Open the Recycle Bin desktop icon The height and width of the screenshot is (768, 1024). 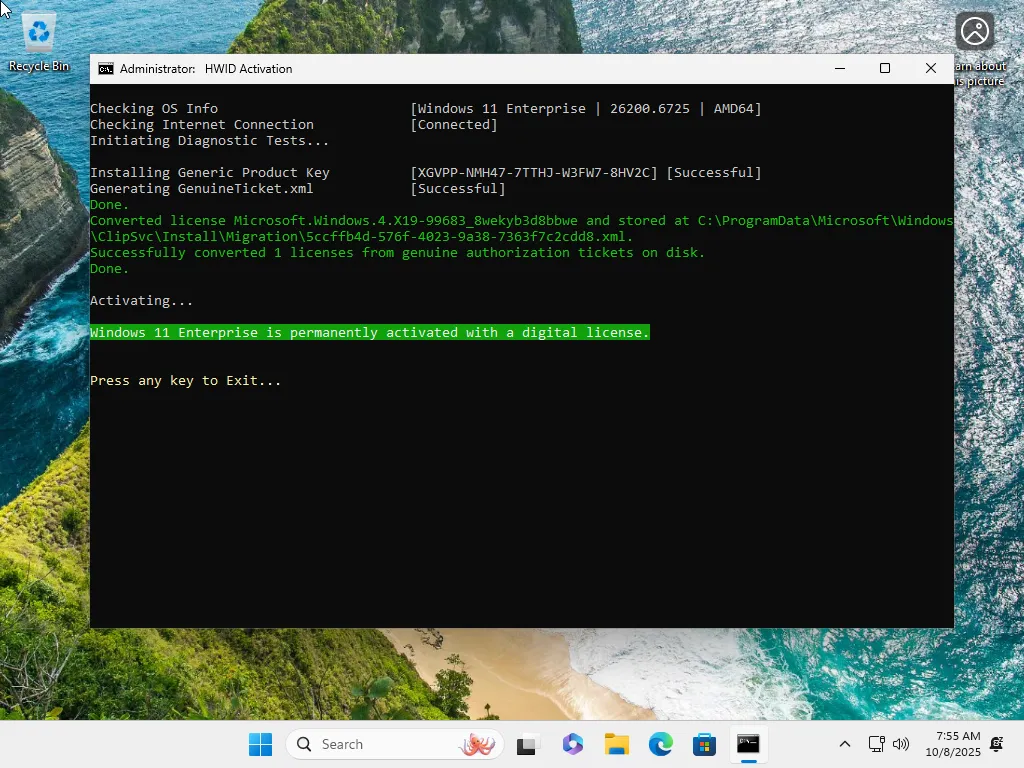(x=39, y=43)
